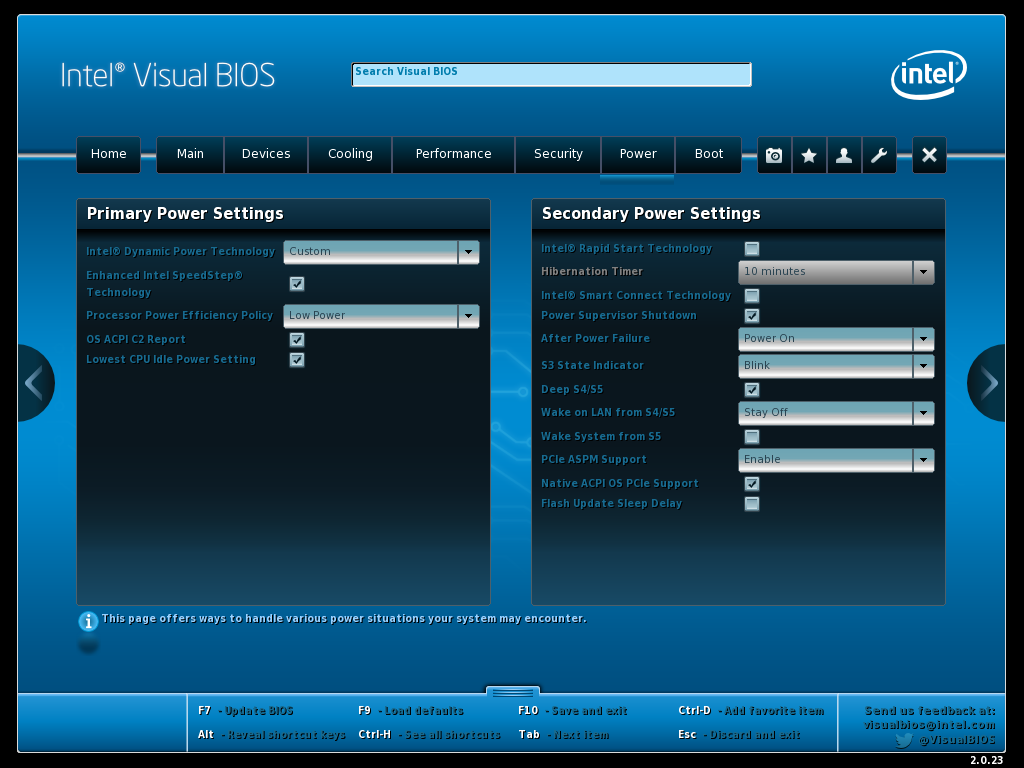Toggle Lowest CPU Idle Power Setting checkbox

(x=297, y=360)
